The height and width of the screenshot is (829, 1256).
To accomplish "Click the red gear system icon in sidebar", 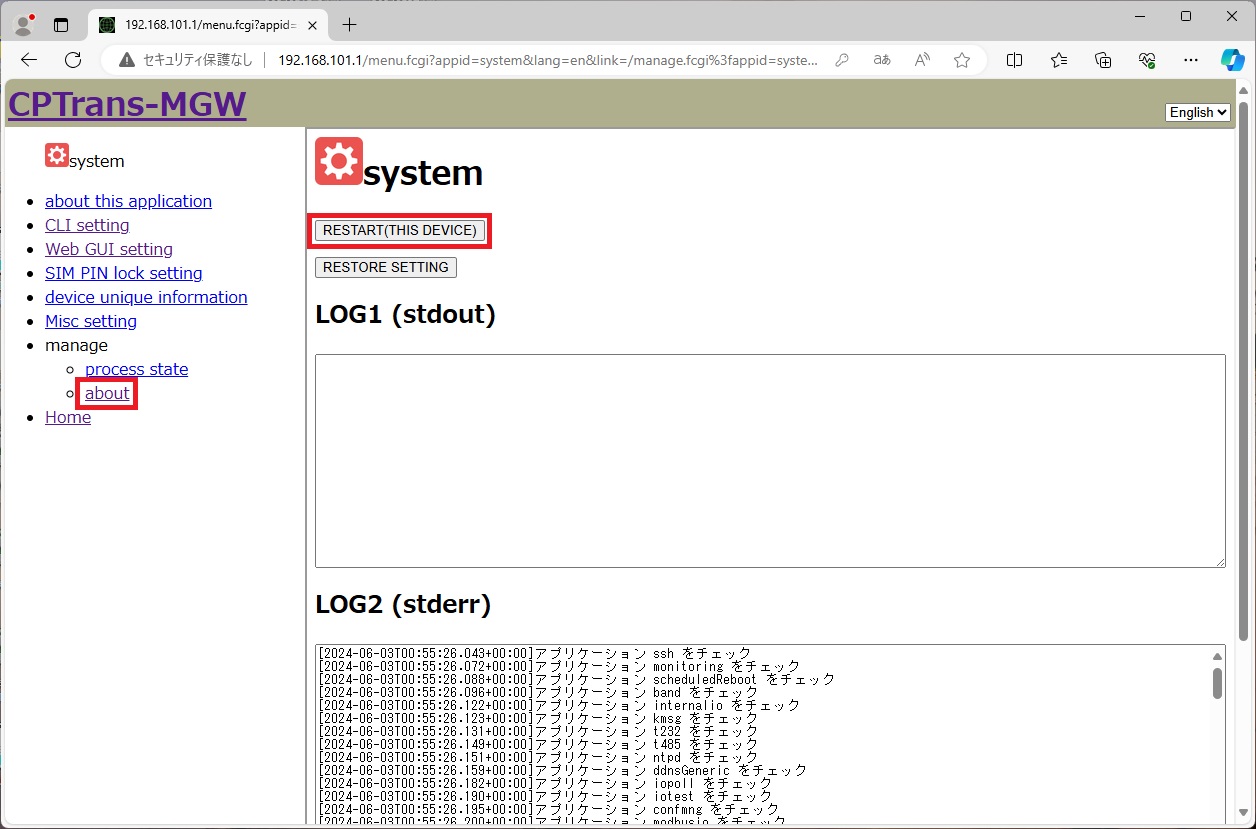I will (x=56, y=155).
